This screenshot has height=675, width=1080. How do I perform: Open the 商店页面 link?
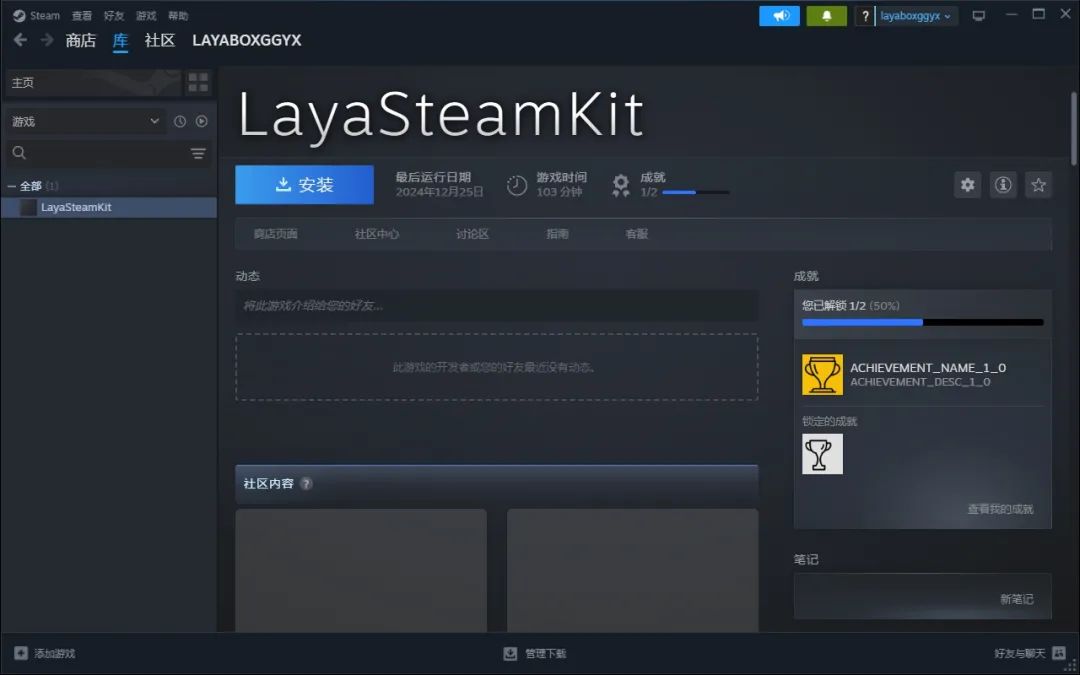pyautogui.click(x=276, y=234)
